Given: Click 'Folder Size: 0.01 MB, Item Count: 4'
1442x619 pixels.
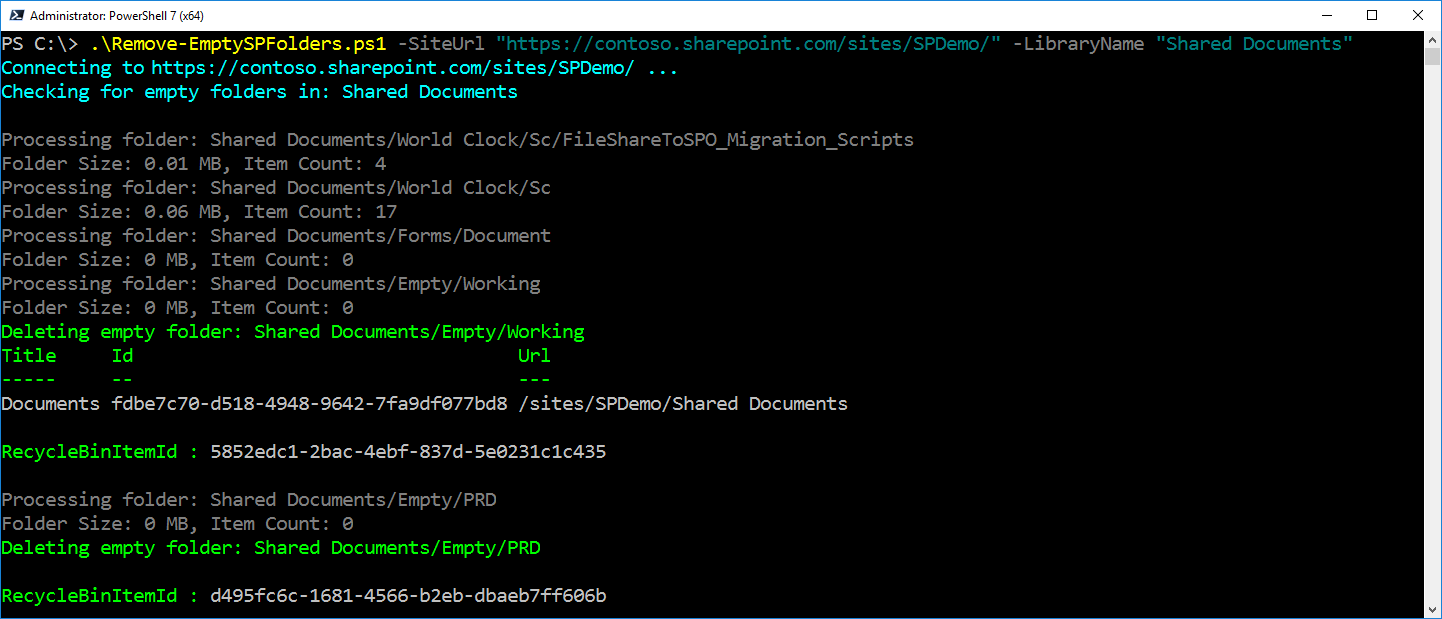Looking at the screenshot, I should [x=194, y=164].
